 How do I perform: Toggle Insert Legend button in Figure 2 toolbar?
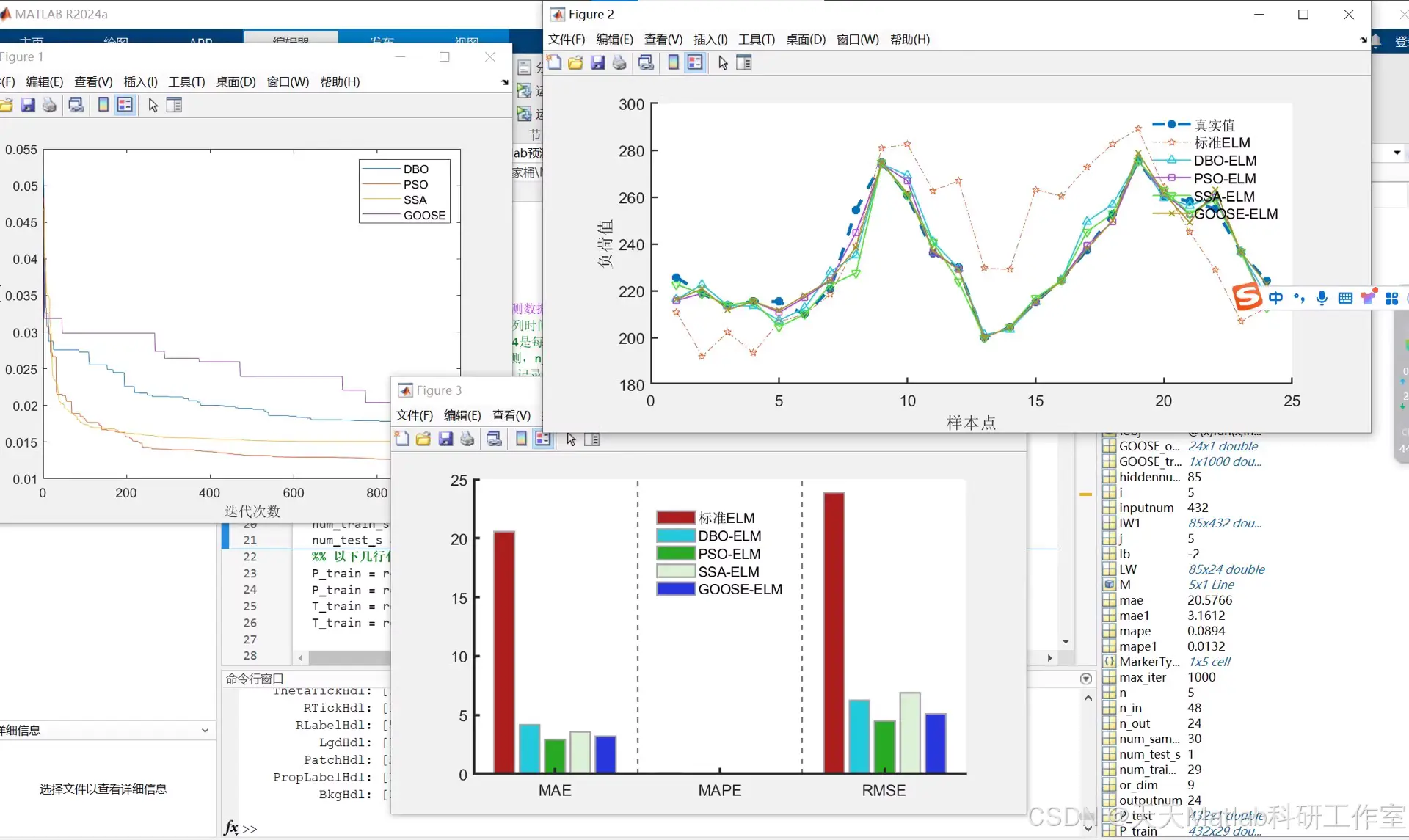694,63
